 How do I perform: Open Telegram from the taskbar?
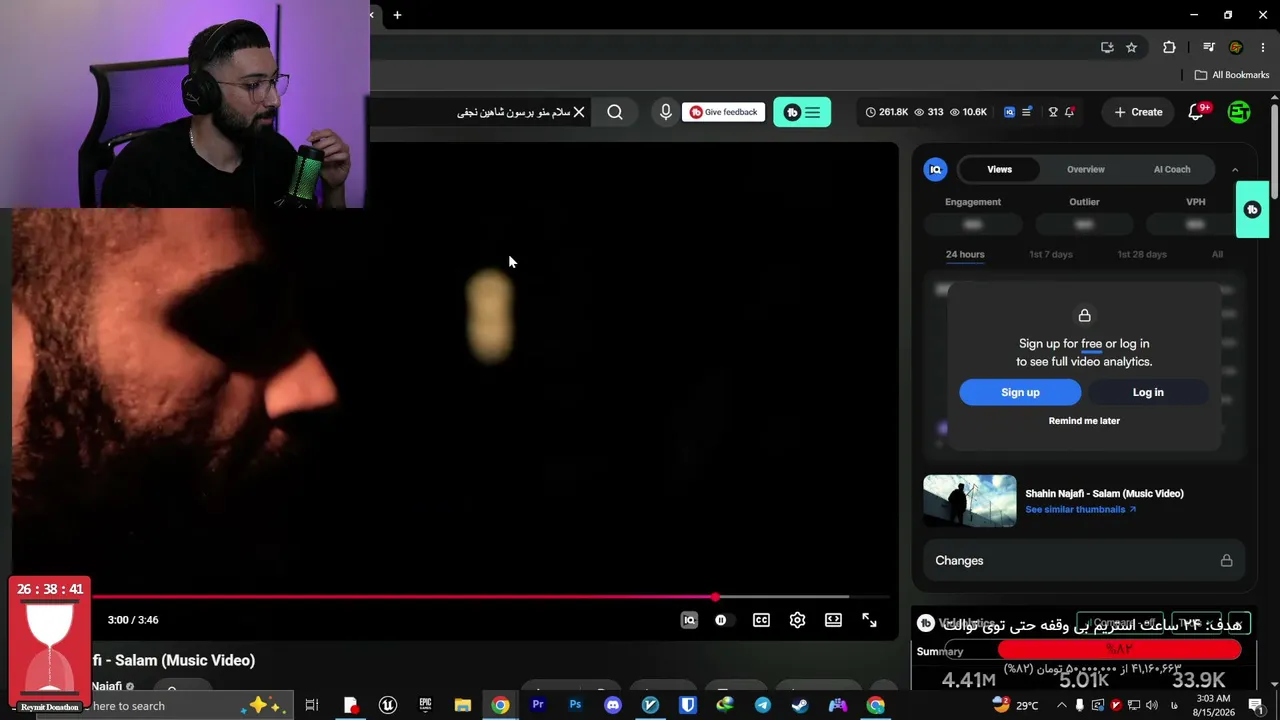coord(763,705)
